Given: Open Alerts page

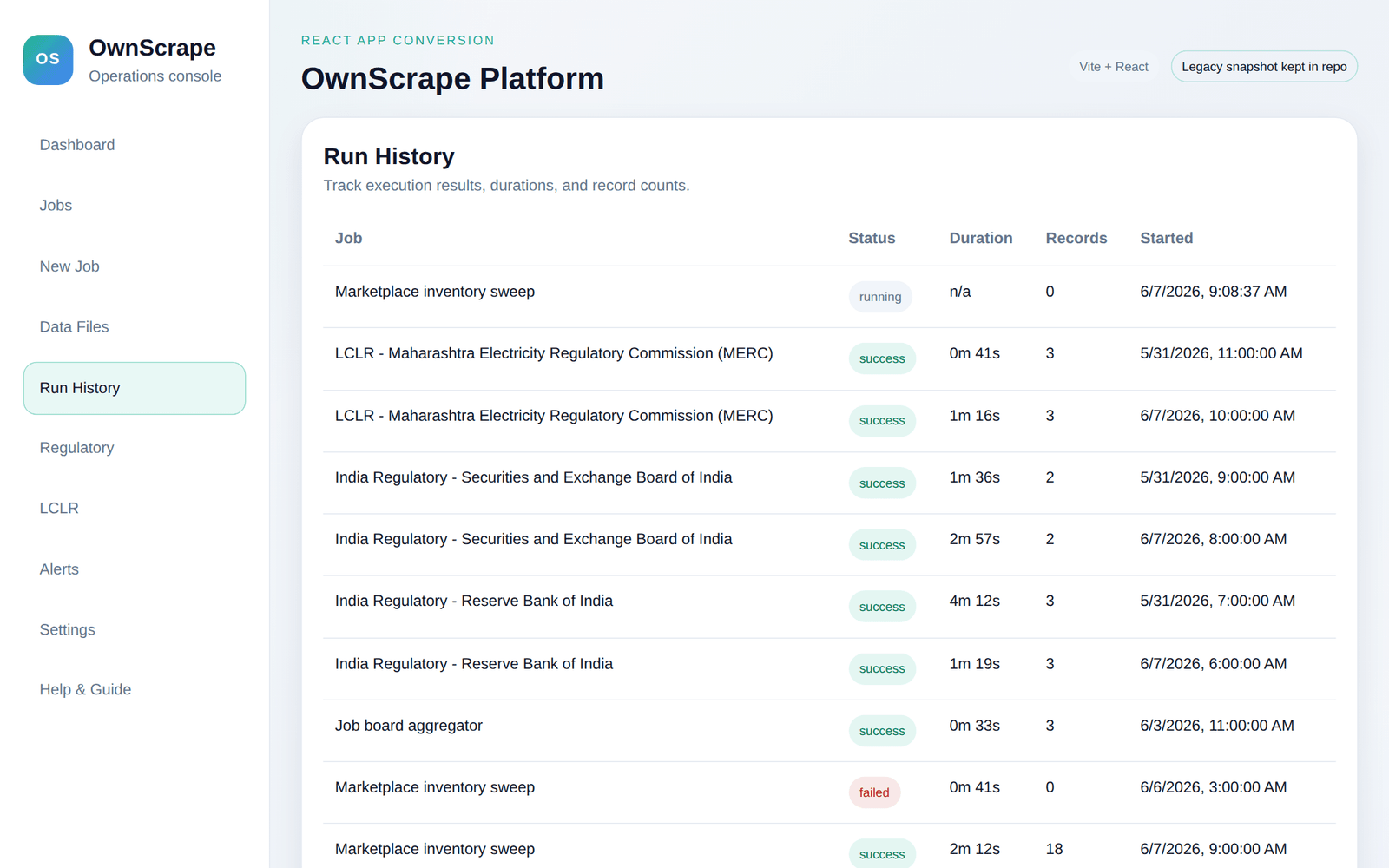Looking at the screenshot, I should point(135,569).
